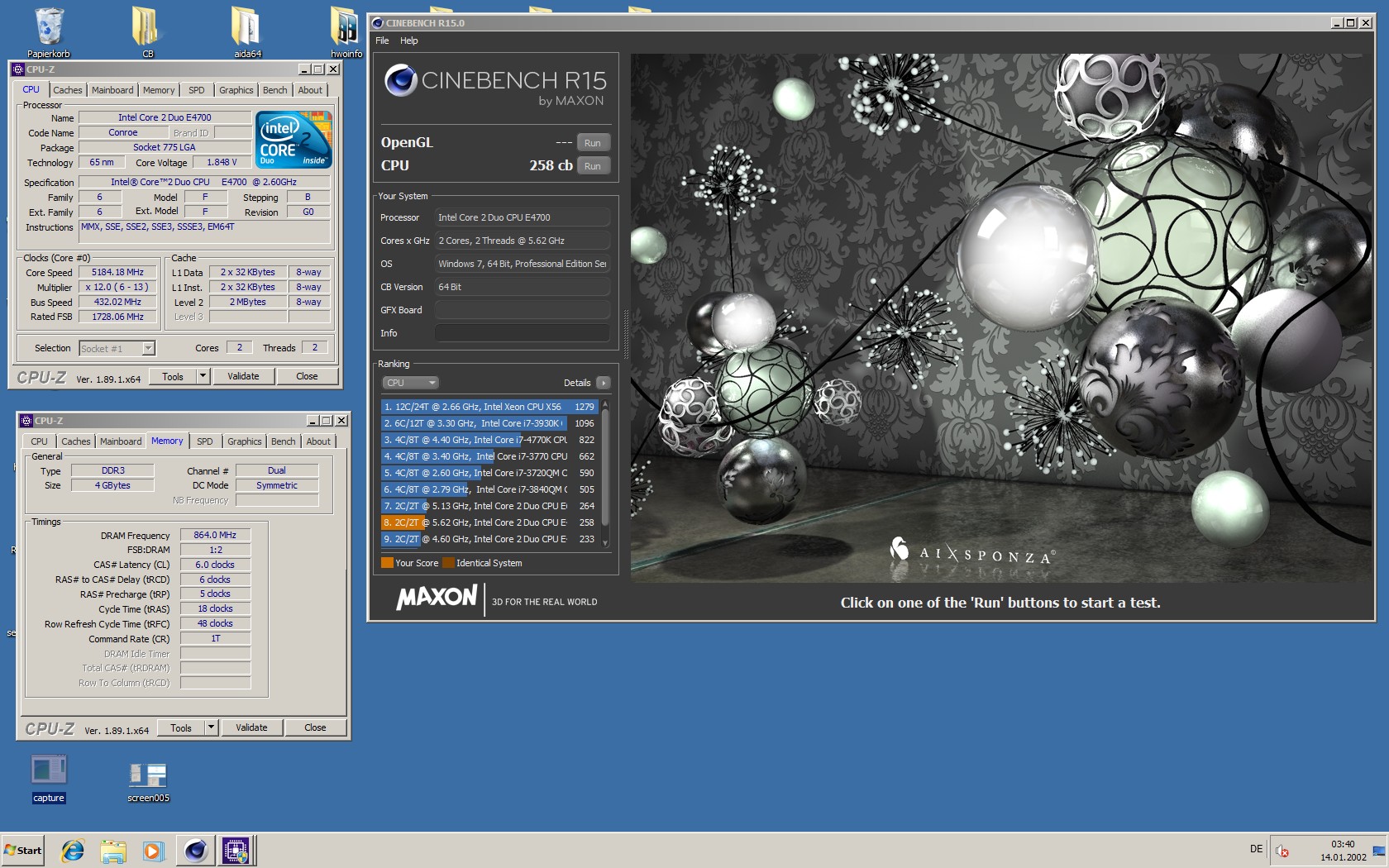Switch to Bench tab in bottom CPU-Z
The width and height of the screenshot is (1389, 868).
[x=284, y=441]
